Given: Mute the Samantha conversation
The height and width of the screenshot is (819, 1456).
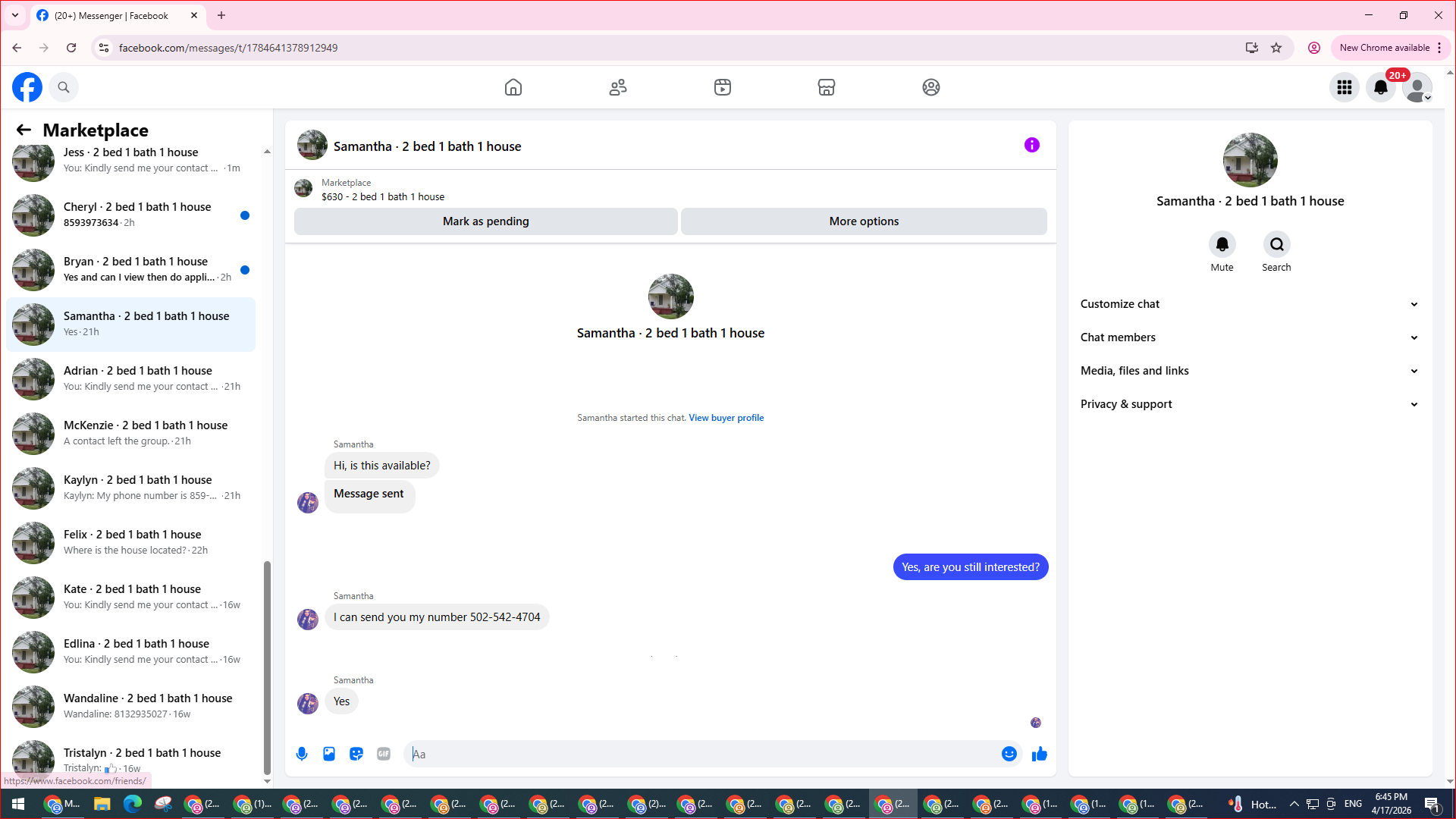Looking at the screenshot, I should coord(1222,245).
